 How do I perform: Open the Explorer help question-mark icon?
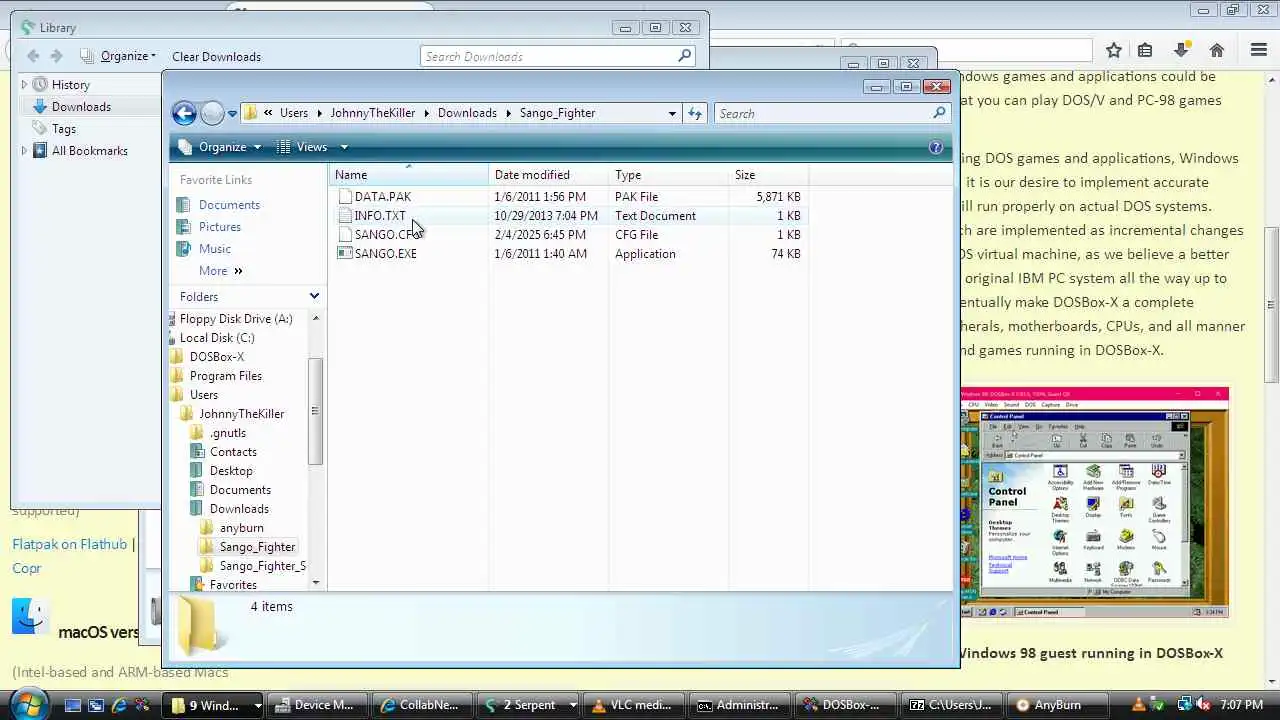tap(936, 147)
